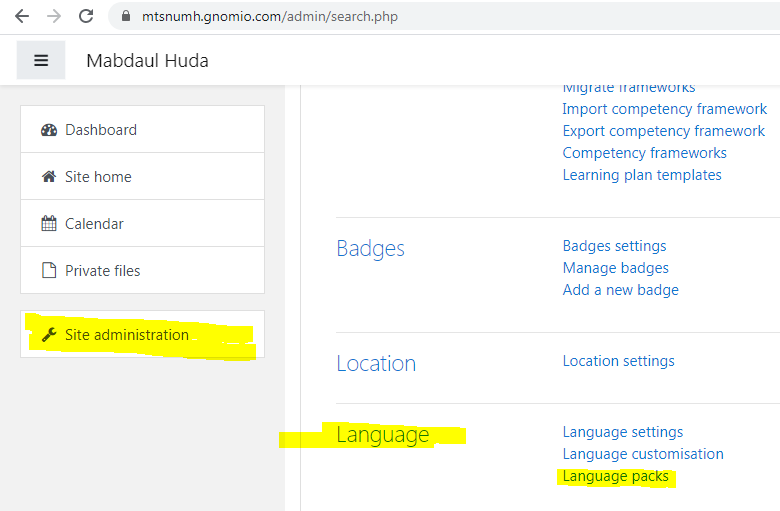The width and height of the screenshot is (780, 511).
Task: Reload the page with the refresh icon
Action: 86,16
